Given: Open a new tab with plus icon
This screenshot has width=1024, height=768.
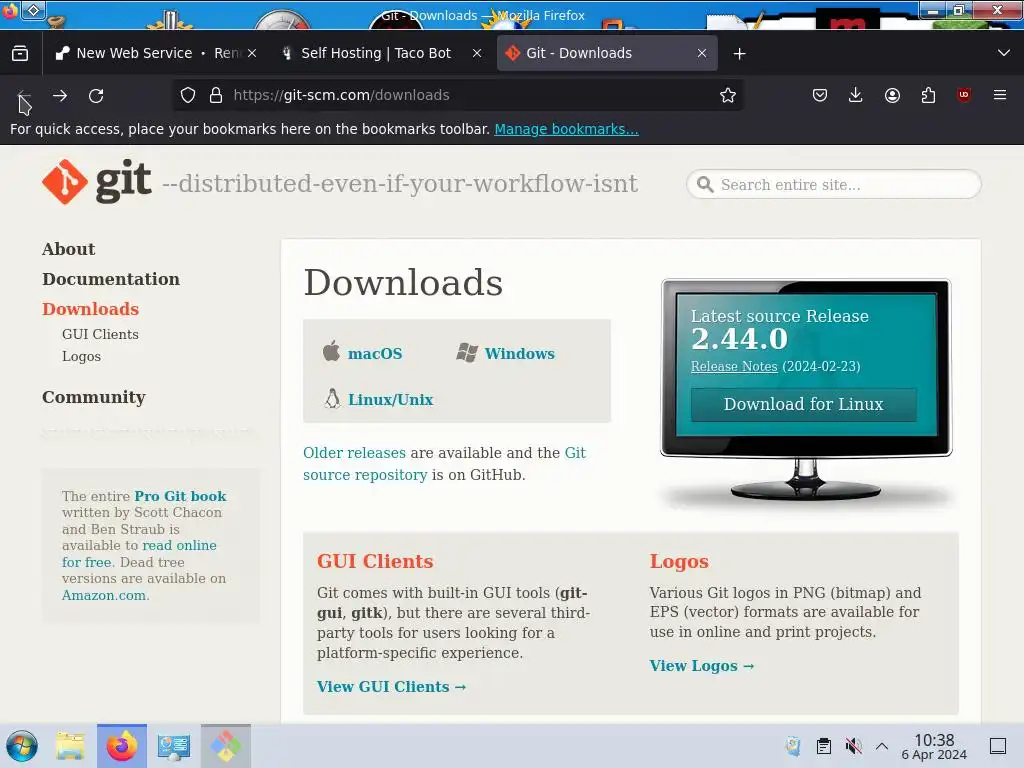Looking at the screenshot, I should coord(739,54).
